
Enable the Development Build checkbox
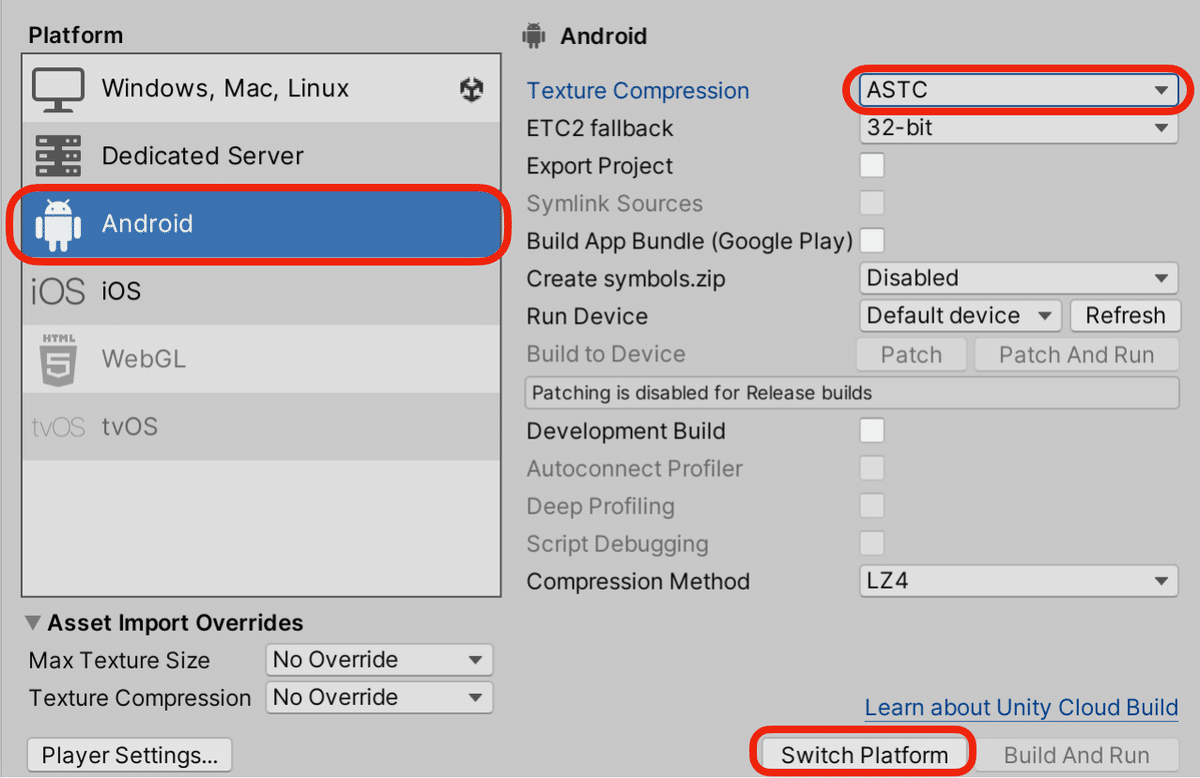point(872,431)
